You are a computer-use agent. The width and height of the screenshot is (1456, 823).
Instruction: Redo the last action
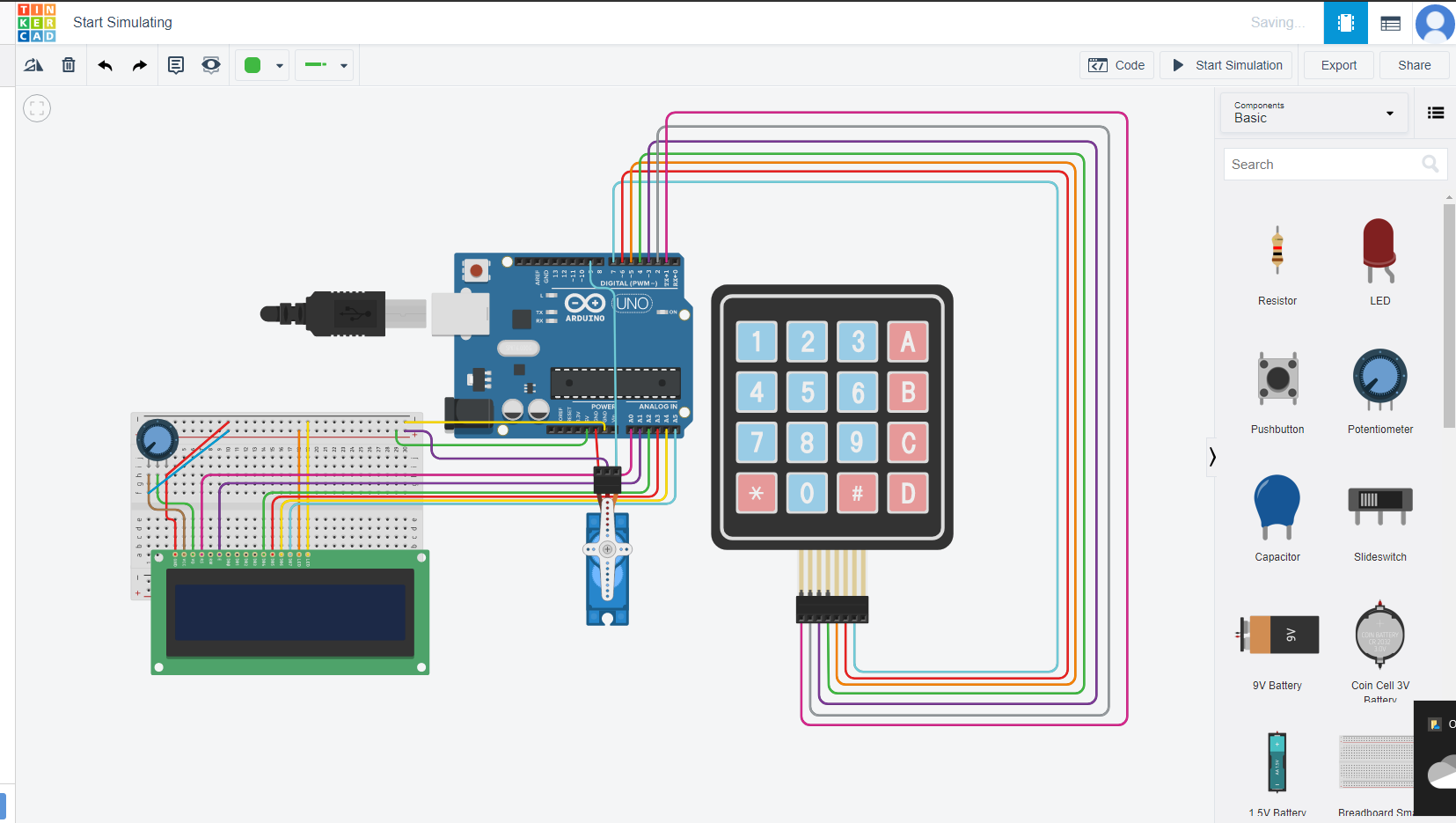pos(139,65)
